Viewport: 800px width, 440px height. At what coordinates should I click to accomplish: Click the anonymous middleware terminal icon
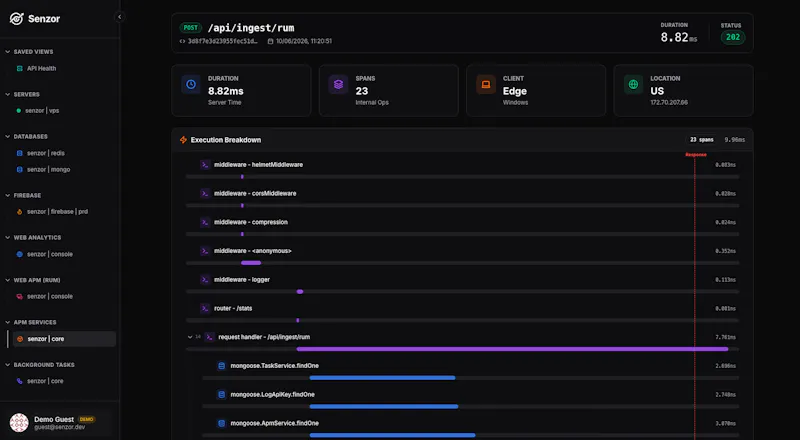click(205, 251)
